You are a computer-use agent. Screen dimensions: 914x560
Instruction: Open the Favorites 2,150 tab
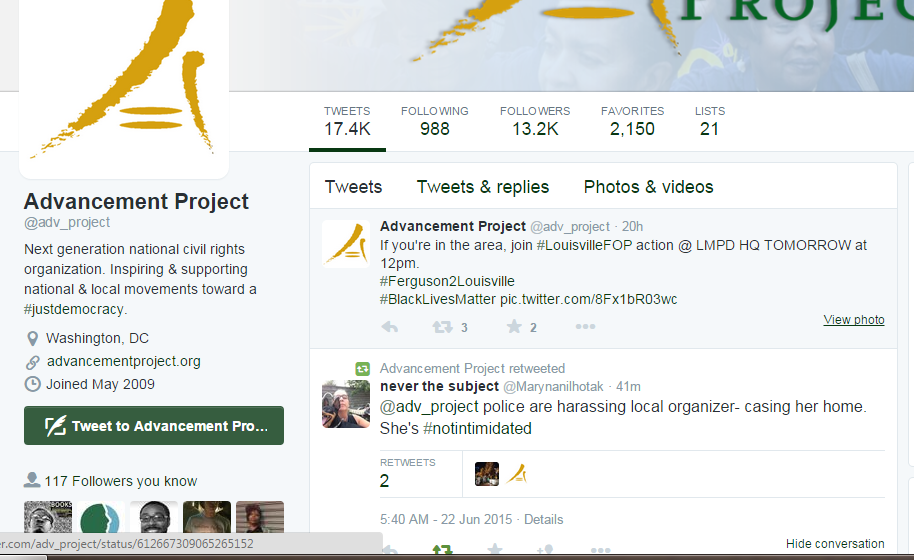(x=632, y=121)
